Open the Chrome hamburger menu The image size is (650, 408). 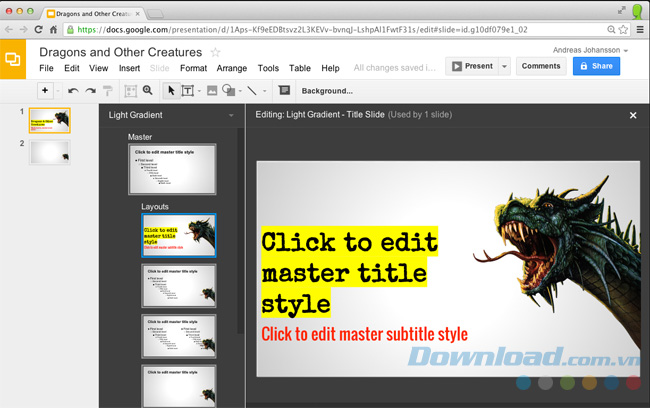coord(640,29)
